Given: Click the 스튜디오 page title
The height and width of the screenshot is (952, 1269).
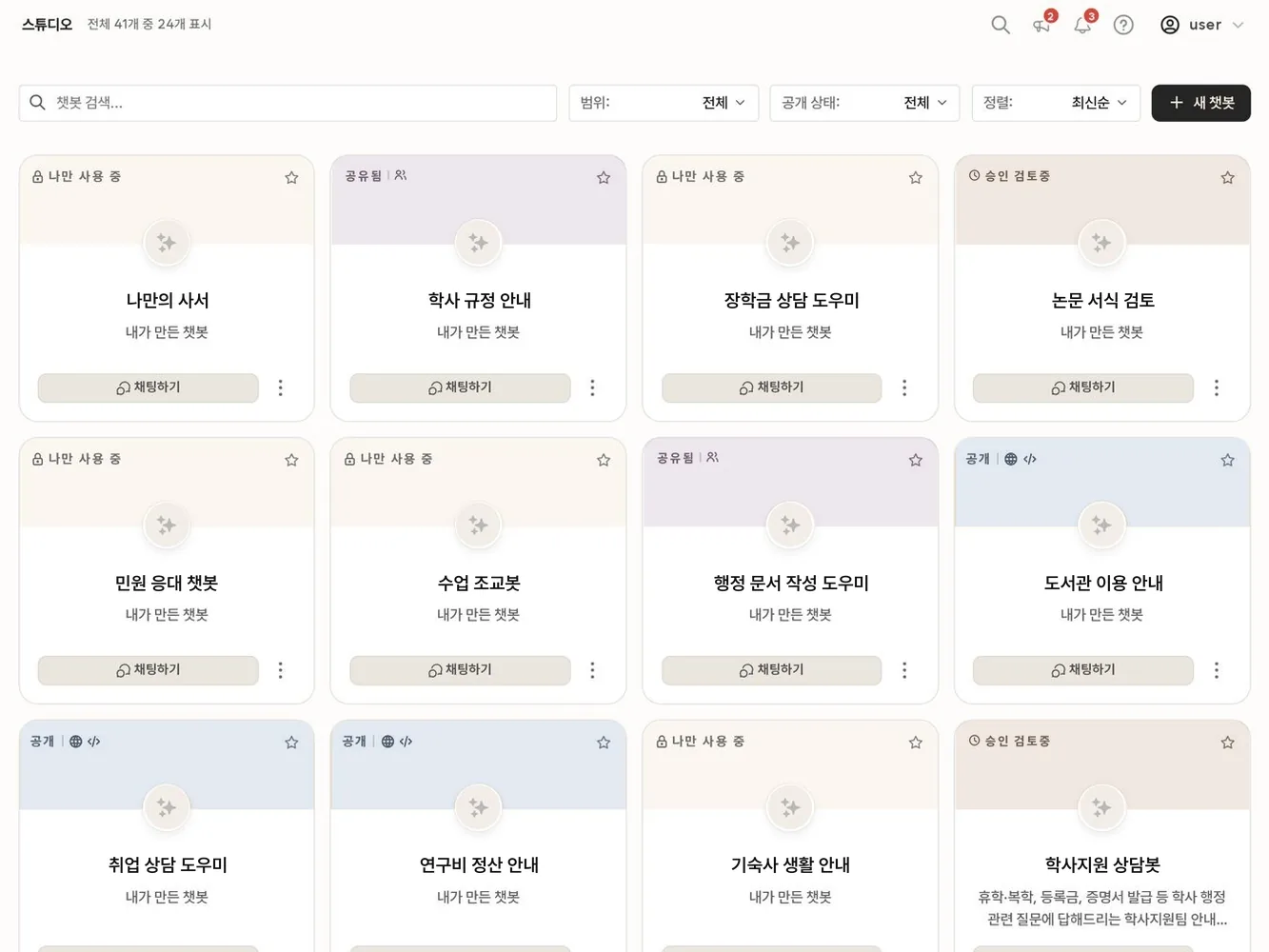Looking at the screenshot, I should click(x=47, y=25).
